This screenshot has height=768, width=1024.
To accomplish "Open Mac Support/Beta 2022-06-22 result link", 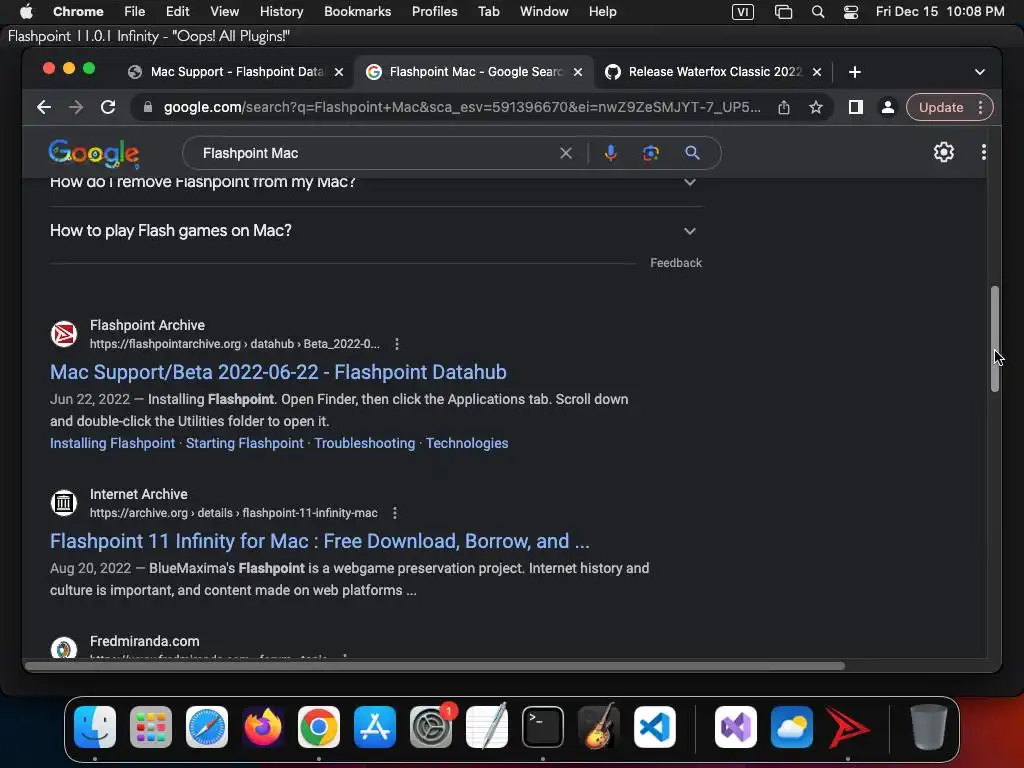I will 278,372.
